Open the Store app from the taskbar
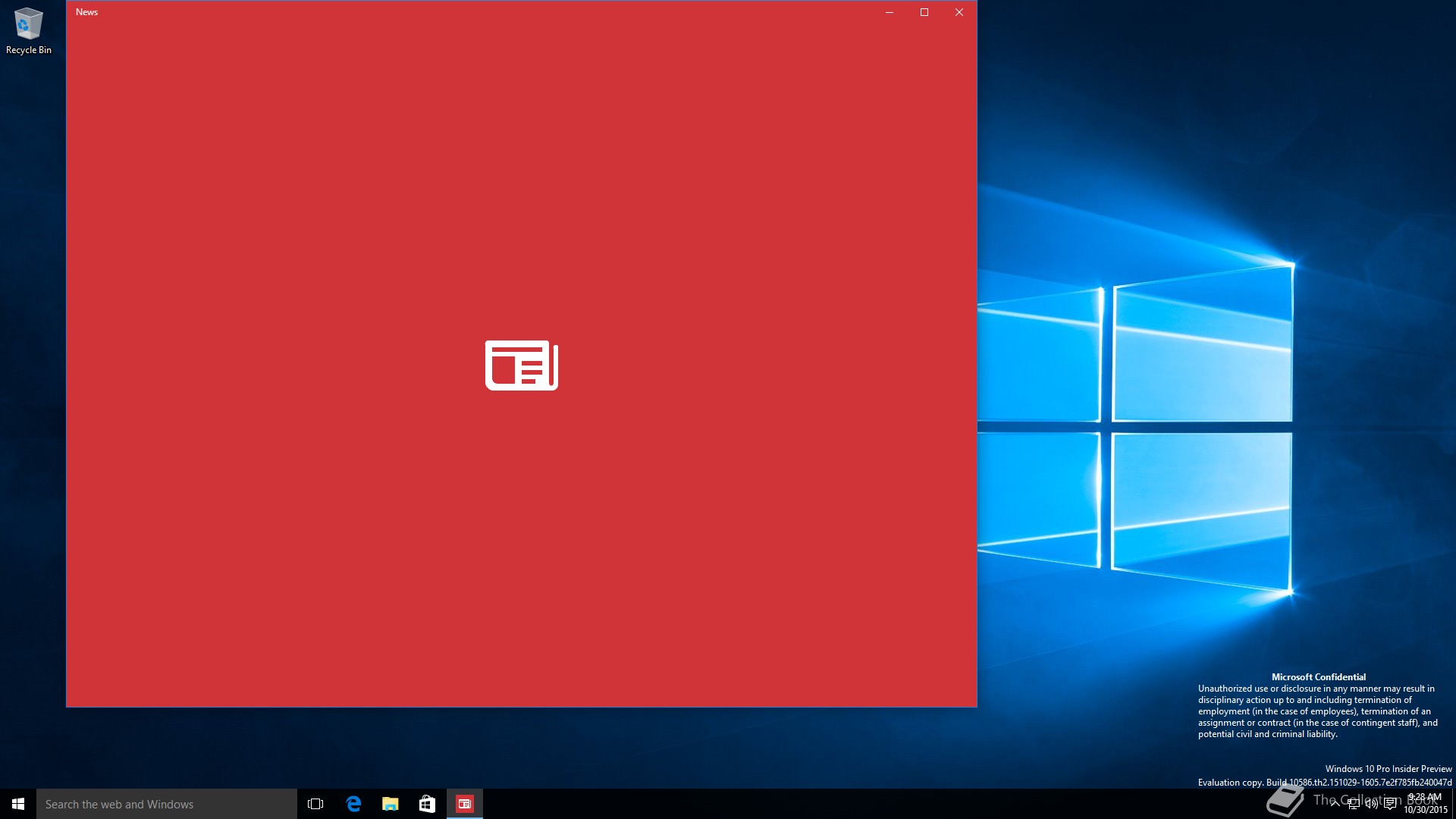 tap(427, 804)
